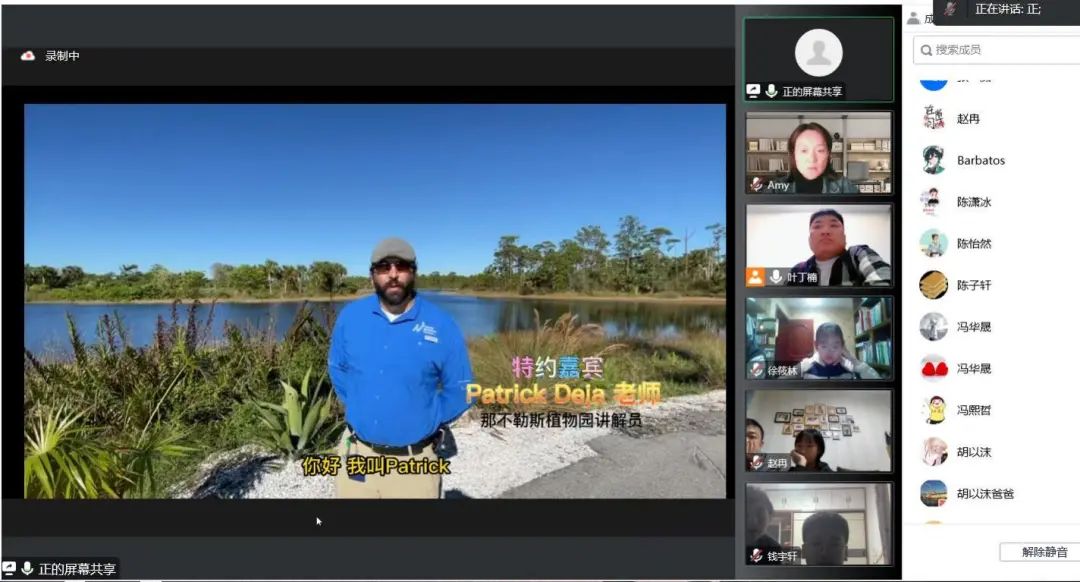The width and height of the screenshot is (1080, 582).
Task: Click the muted mic icon in the 正在讲话 banner
Action: tap(951, 9)
